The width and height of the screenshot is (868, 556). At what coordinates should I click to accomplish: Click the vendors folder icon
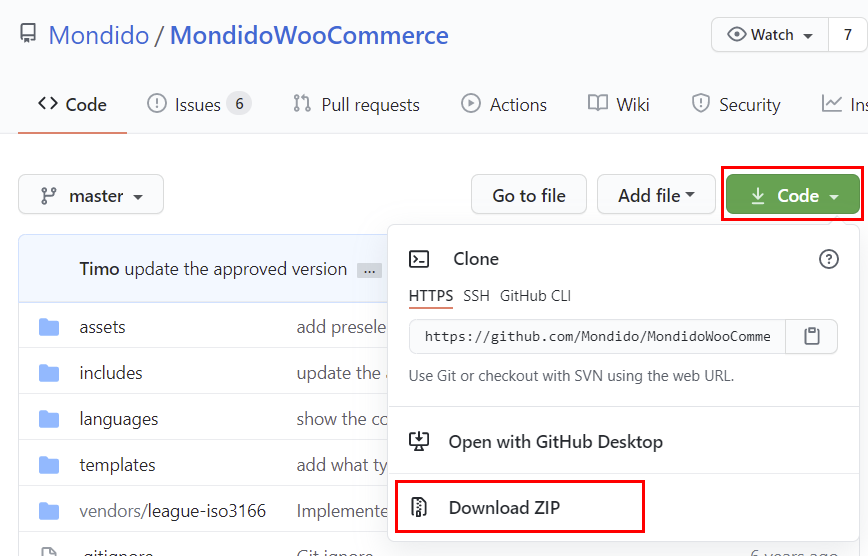pyautogui.click(x=49, y=511)
